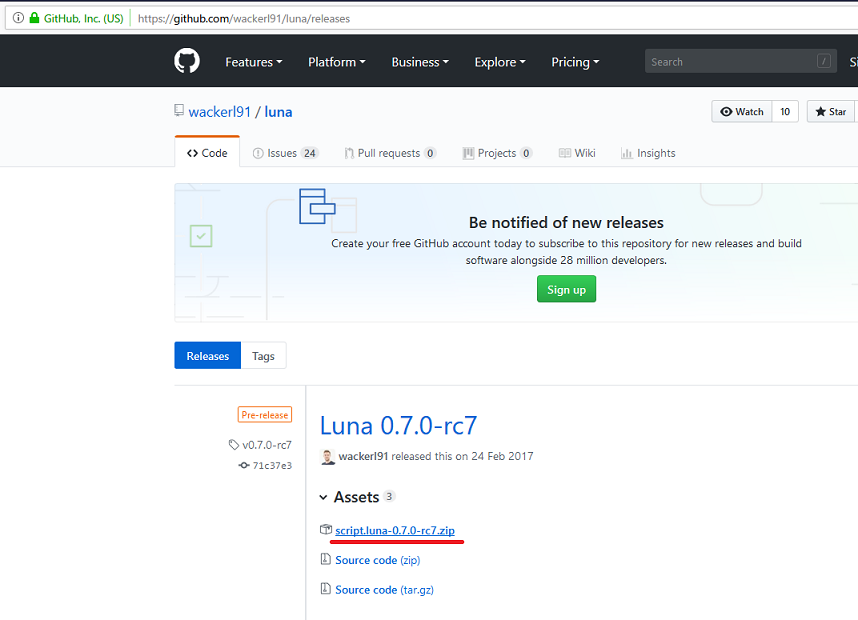The image size is (858, 620).
Task: Click the commit icon beside 71c37e3
Action: click(244, 465)
